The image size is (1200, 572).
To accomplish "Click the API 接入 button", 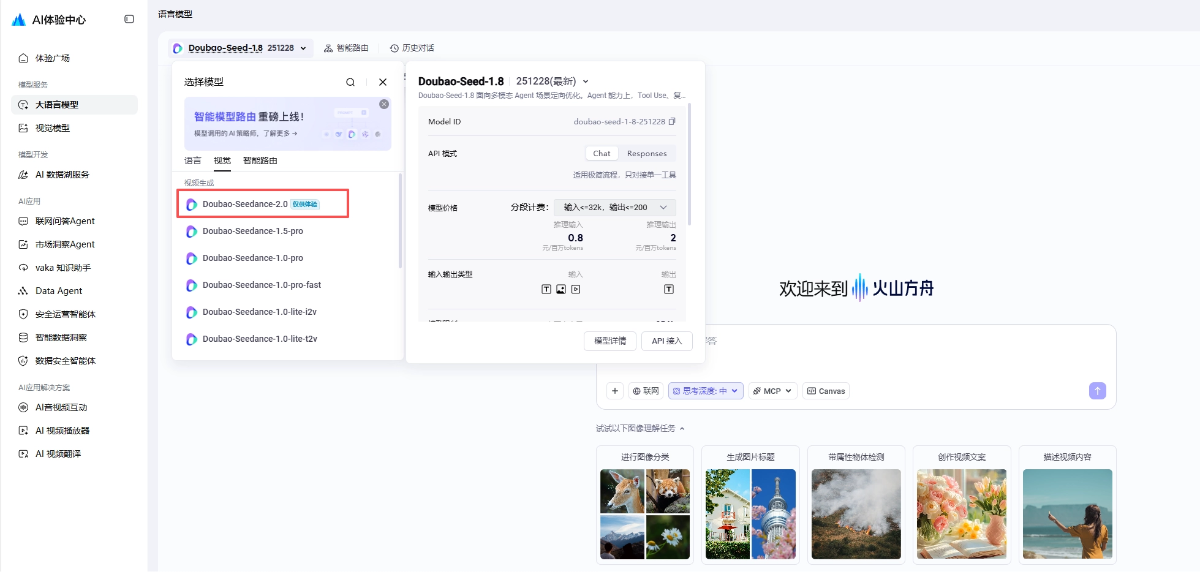I will pyautogui.click(x=666, y=341).
